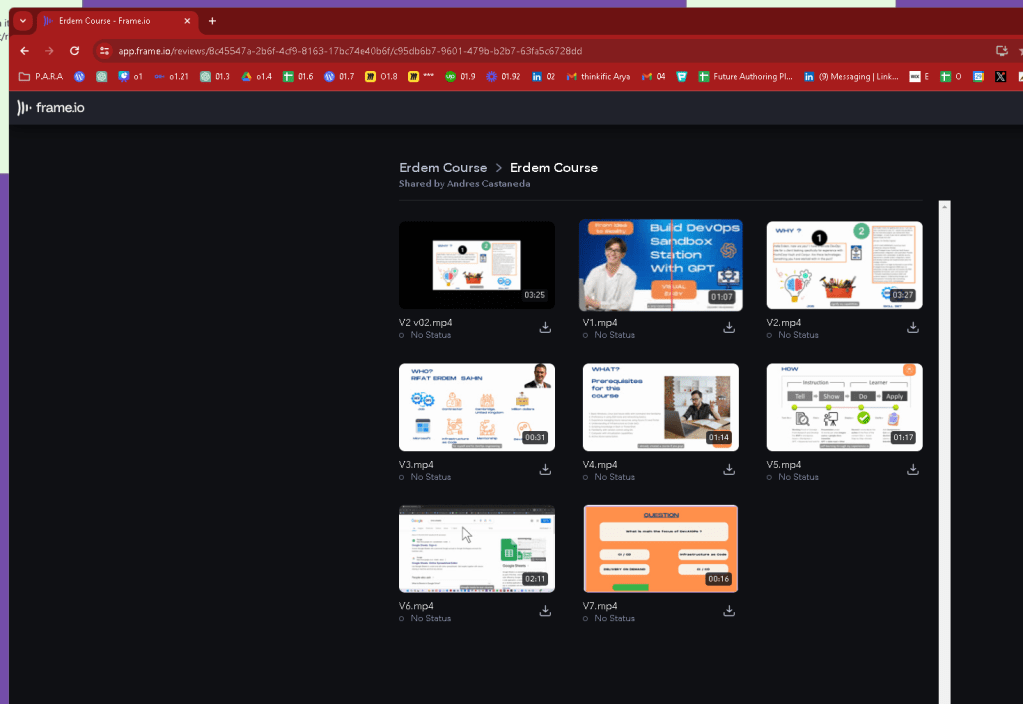
Task: Select the Erdem Course - Frame.io browser tab
Action: 117,21
